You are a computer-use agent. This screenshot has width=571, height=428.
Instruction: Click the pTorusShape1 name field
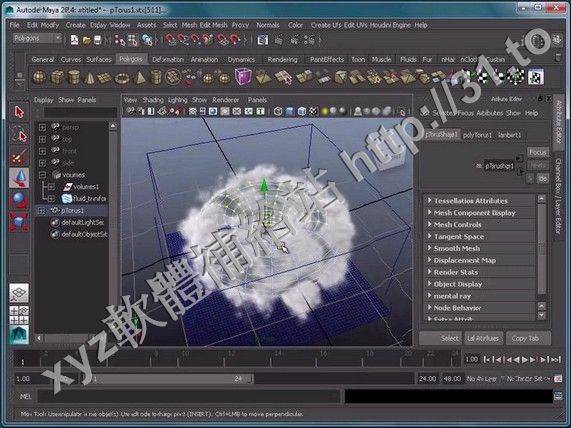coord(499,166)
